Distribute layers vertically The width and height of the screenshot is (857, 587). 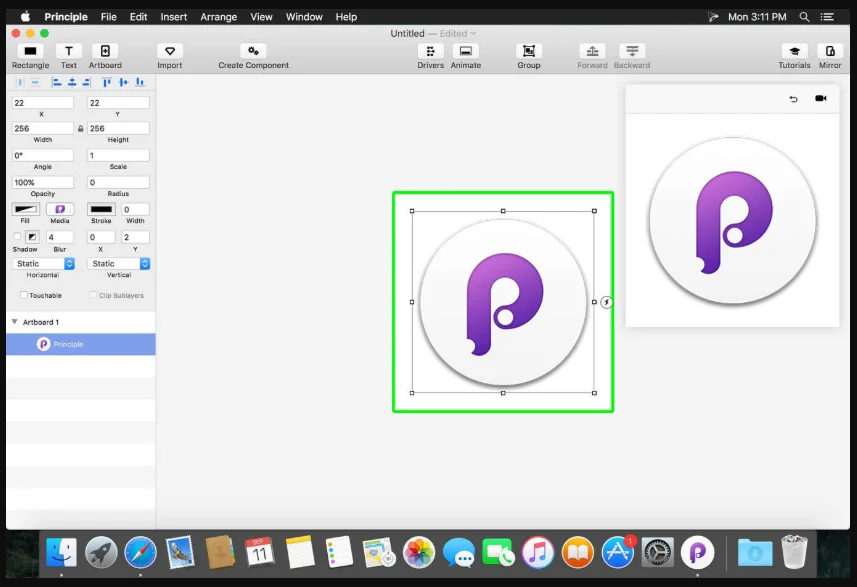point(35,83)
